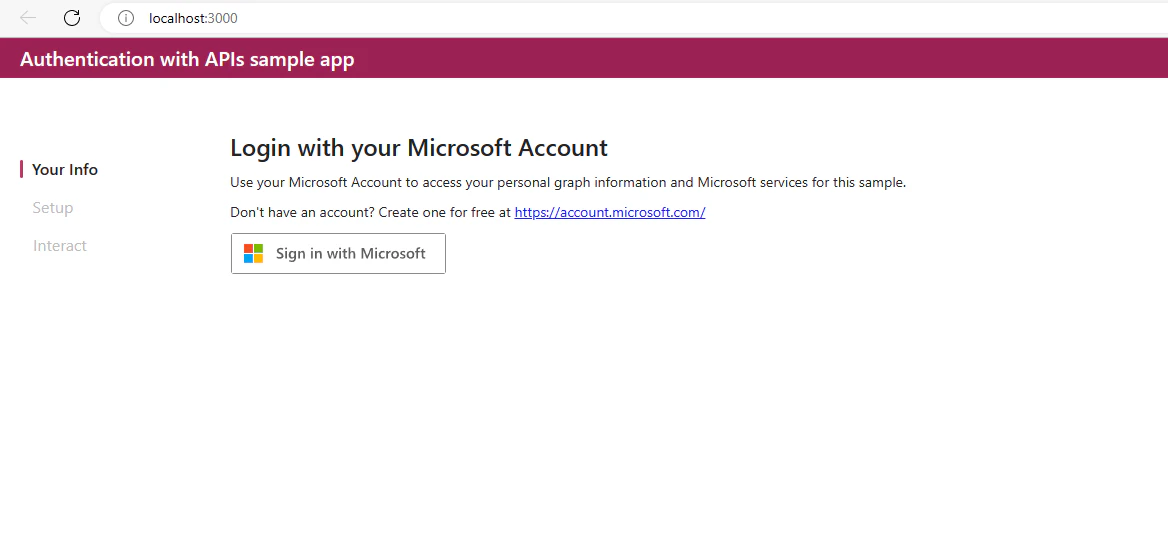Go back using the browser back arrow
Image resolution: width=1168 pixels, height=560 pixels.
coord(28,18)
